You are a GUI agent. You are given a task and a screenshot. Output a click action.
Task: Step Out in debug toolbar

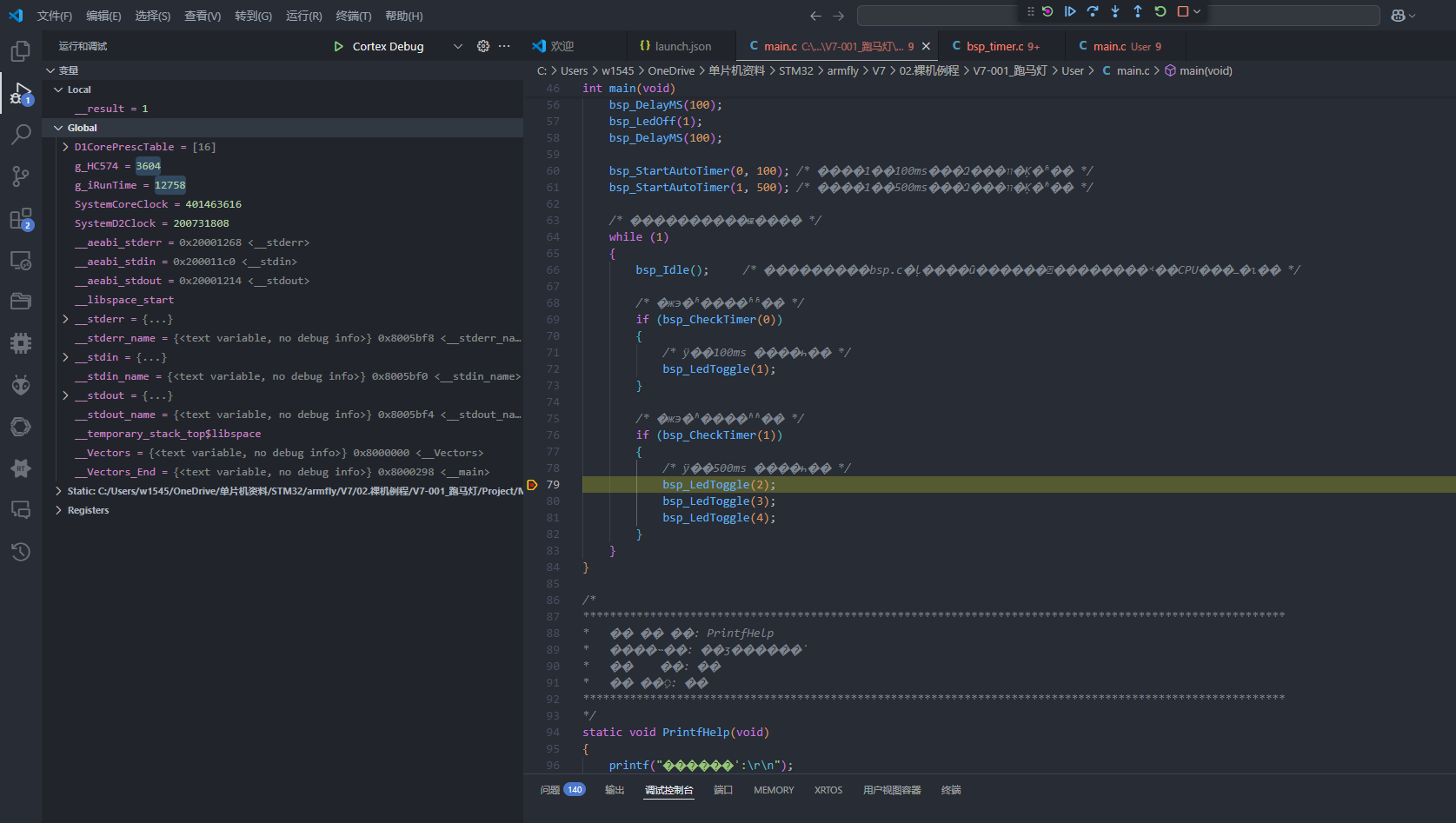(1138, 11)
